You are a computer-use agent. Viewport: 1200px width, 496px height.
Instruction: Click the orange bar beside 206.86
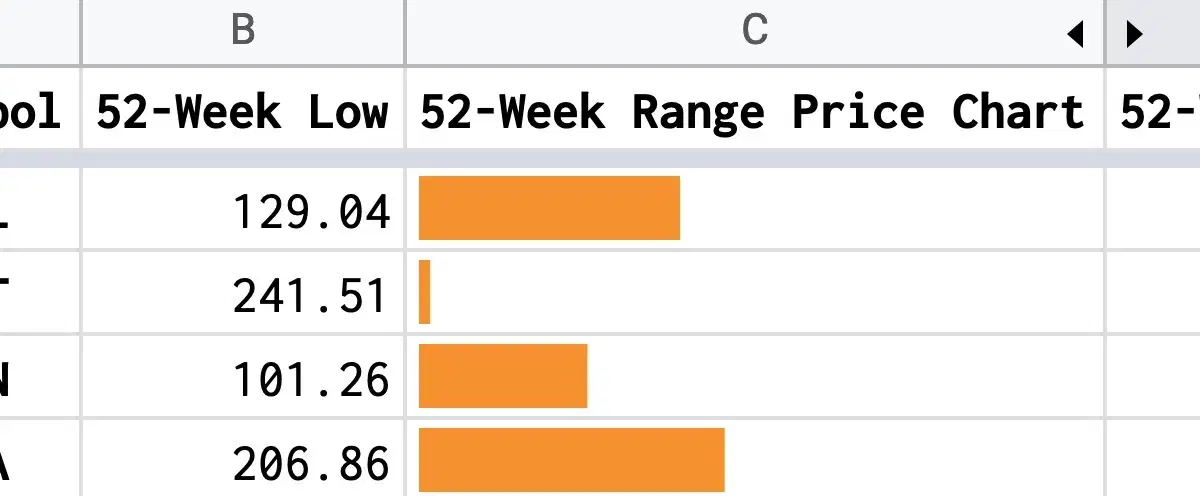tap(571, 459)
